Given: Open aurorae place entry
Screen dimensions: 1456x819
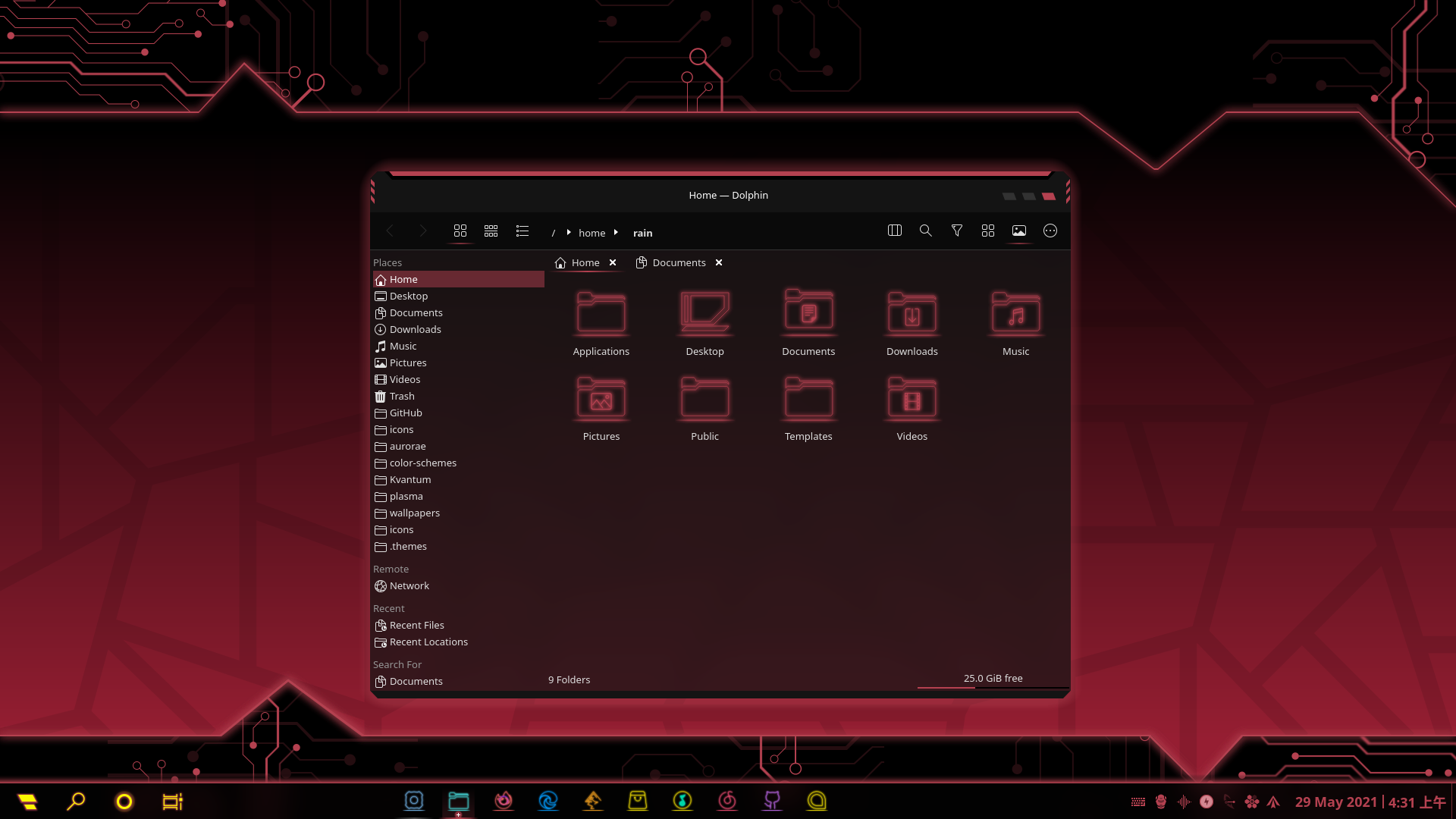Looking at the screenshot, I should click(x=459, y=446).
